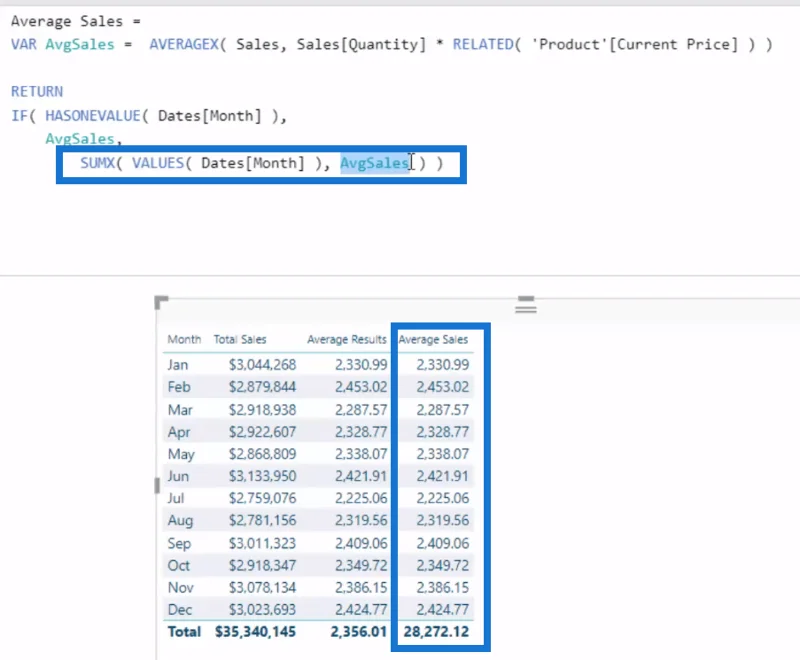The image size is (800, 660).
Task: Select the Jul row month cell
Action: click(176, 498)
